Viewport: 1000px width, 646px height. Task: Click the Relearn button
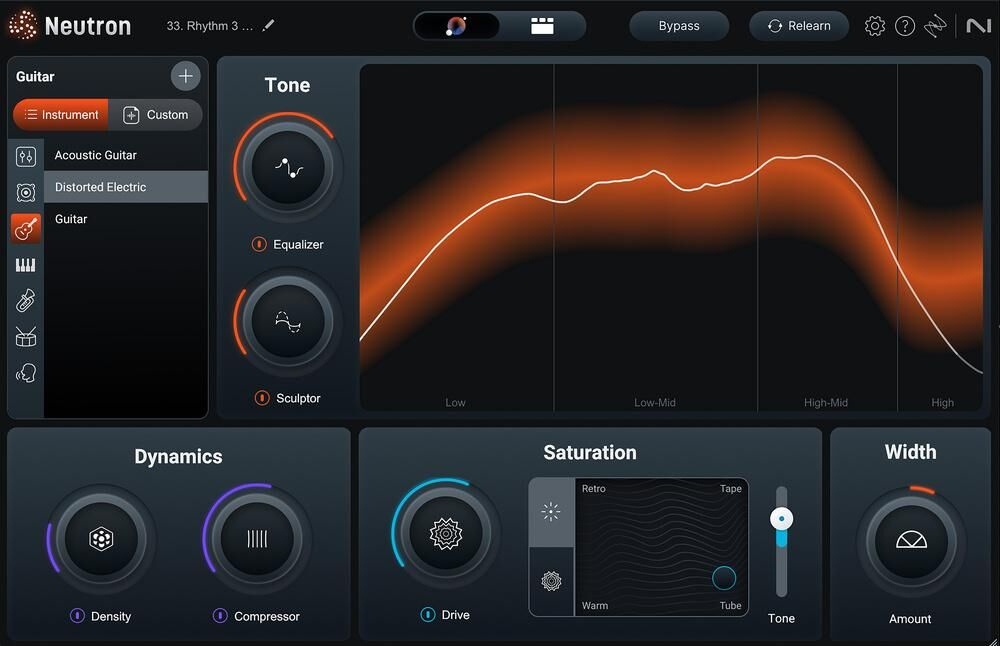pyautogui.click(x=799, y=26)
